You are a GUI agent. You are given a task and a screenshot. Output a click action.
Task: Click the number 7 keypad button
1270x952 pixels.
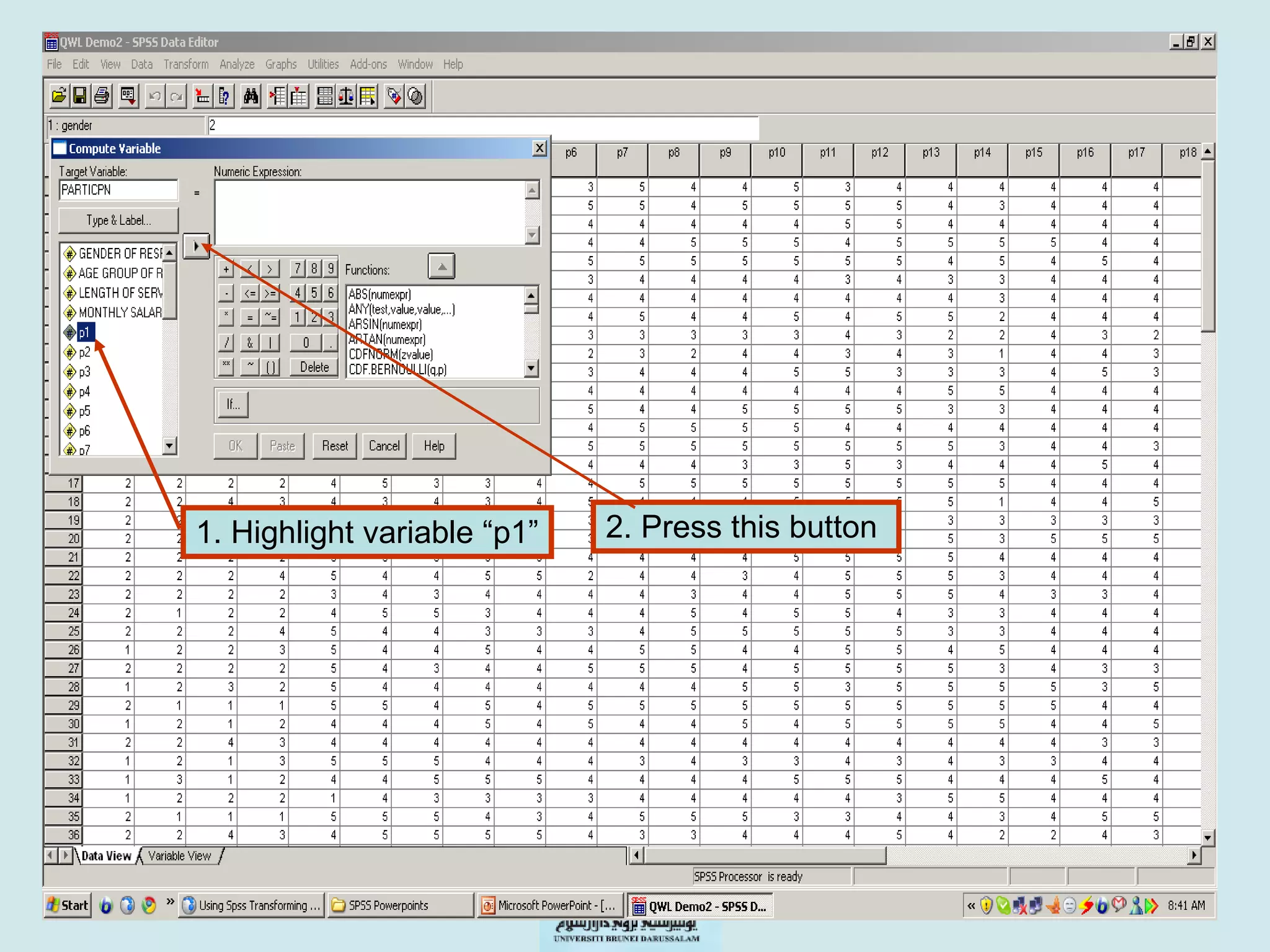click(297, 268)
